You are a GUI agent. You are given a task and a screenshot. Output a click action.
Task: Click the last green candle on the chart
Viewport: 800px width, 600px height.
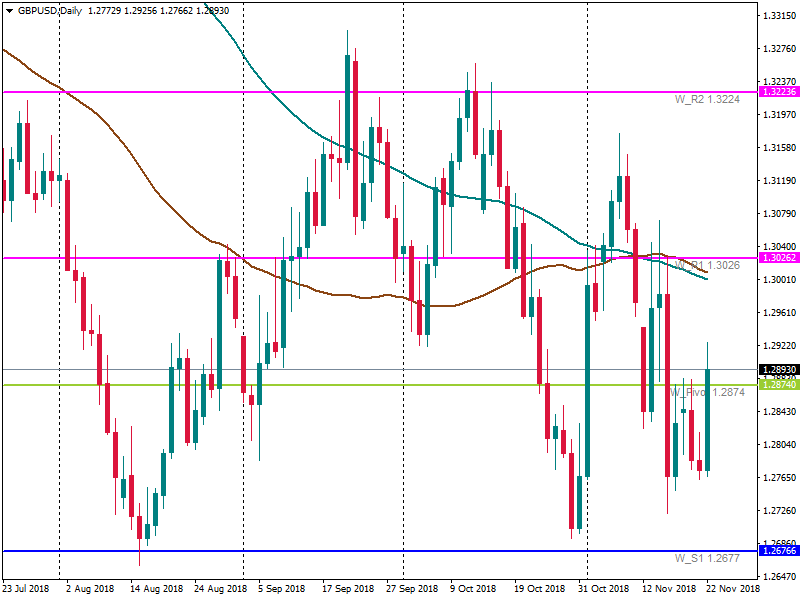pyautogui.click(x=707, y=420)
